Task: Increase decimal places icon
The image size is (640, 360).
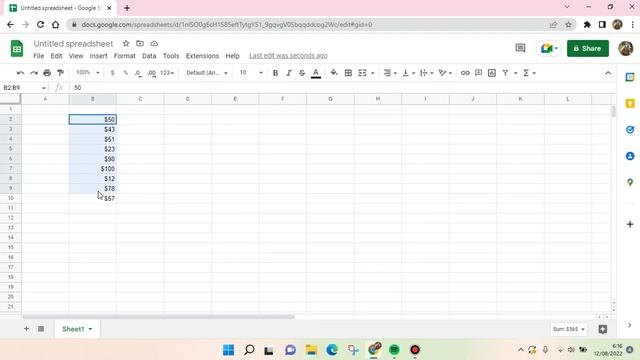Action: pos(151,73)
